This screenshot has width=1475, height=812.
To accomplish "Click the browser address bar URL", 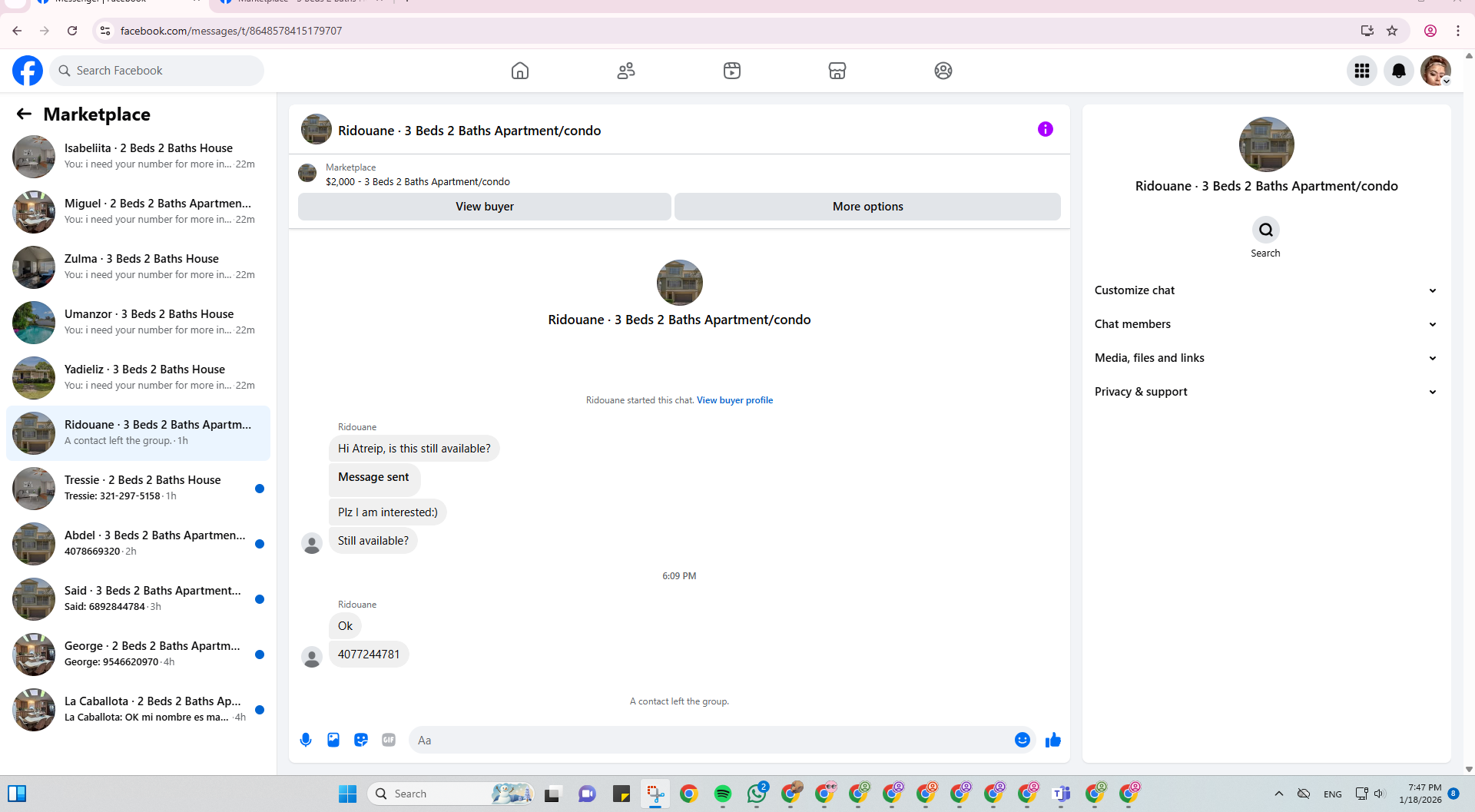I will pyautogui.click(x=231, y=31).
